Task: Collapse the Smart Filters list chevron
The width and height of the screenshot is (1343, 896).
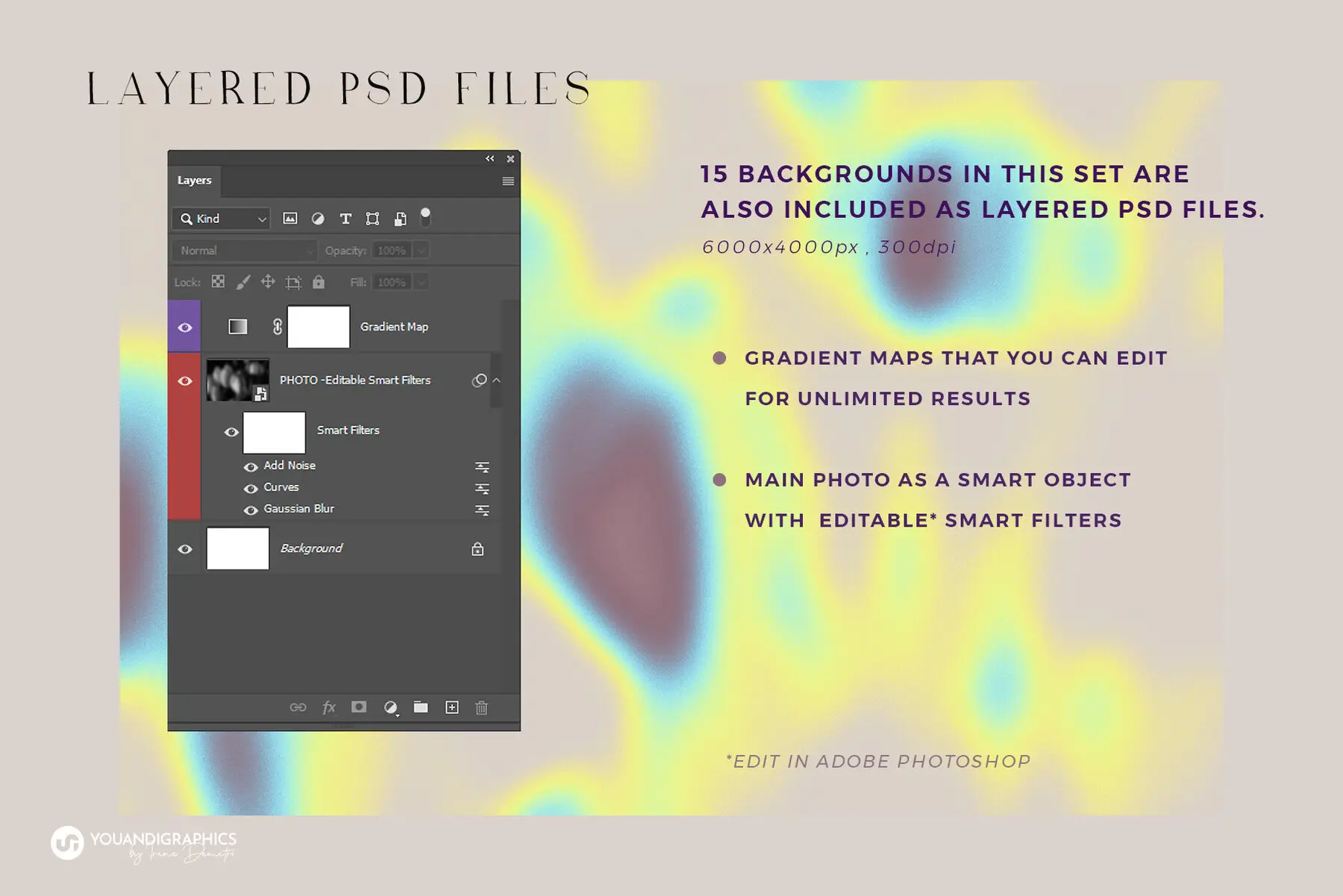Action: [x=496, y=380]
